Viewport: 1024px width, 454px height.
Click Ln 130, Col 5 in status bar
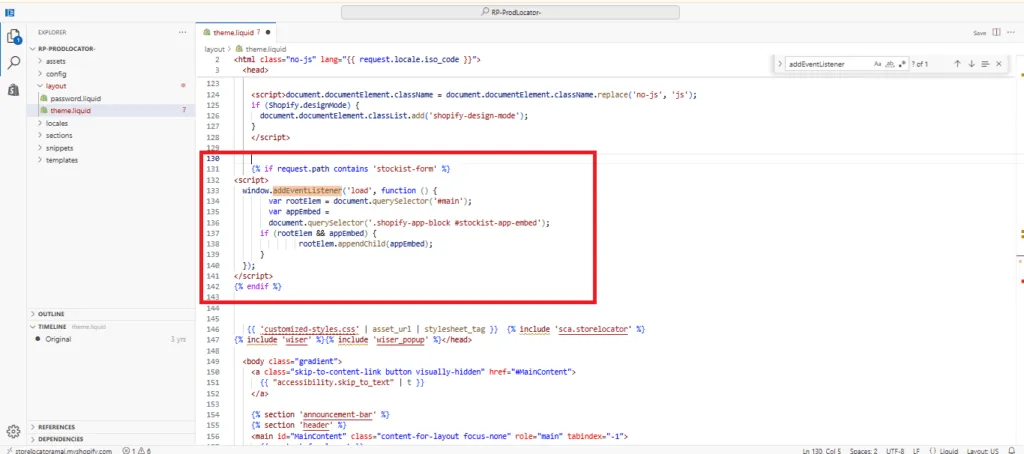click(x=824, y=450)
